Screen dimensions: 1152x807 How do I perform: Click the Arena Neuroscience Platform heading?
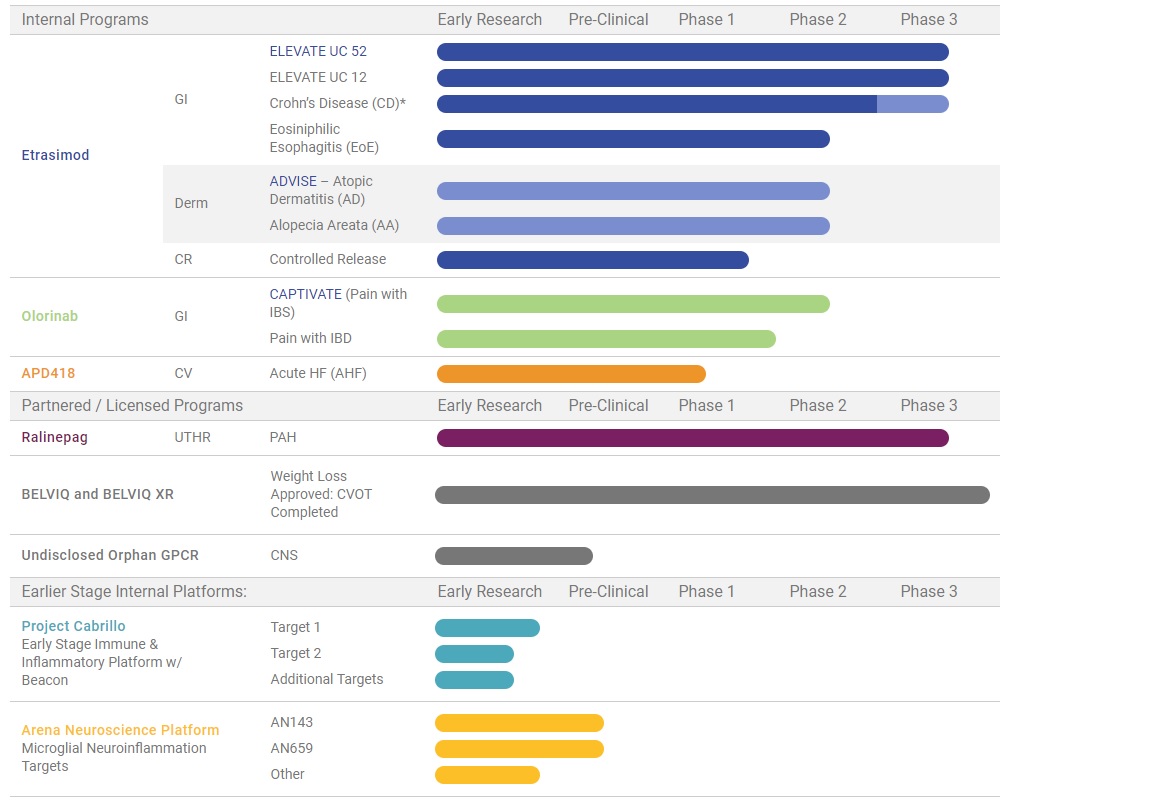click(120, 730)
